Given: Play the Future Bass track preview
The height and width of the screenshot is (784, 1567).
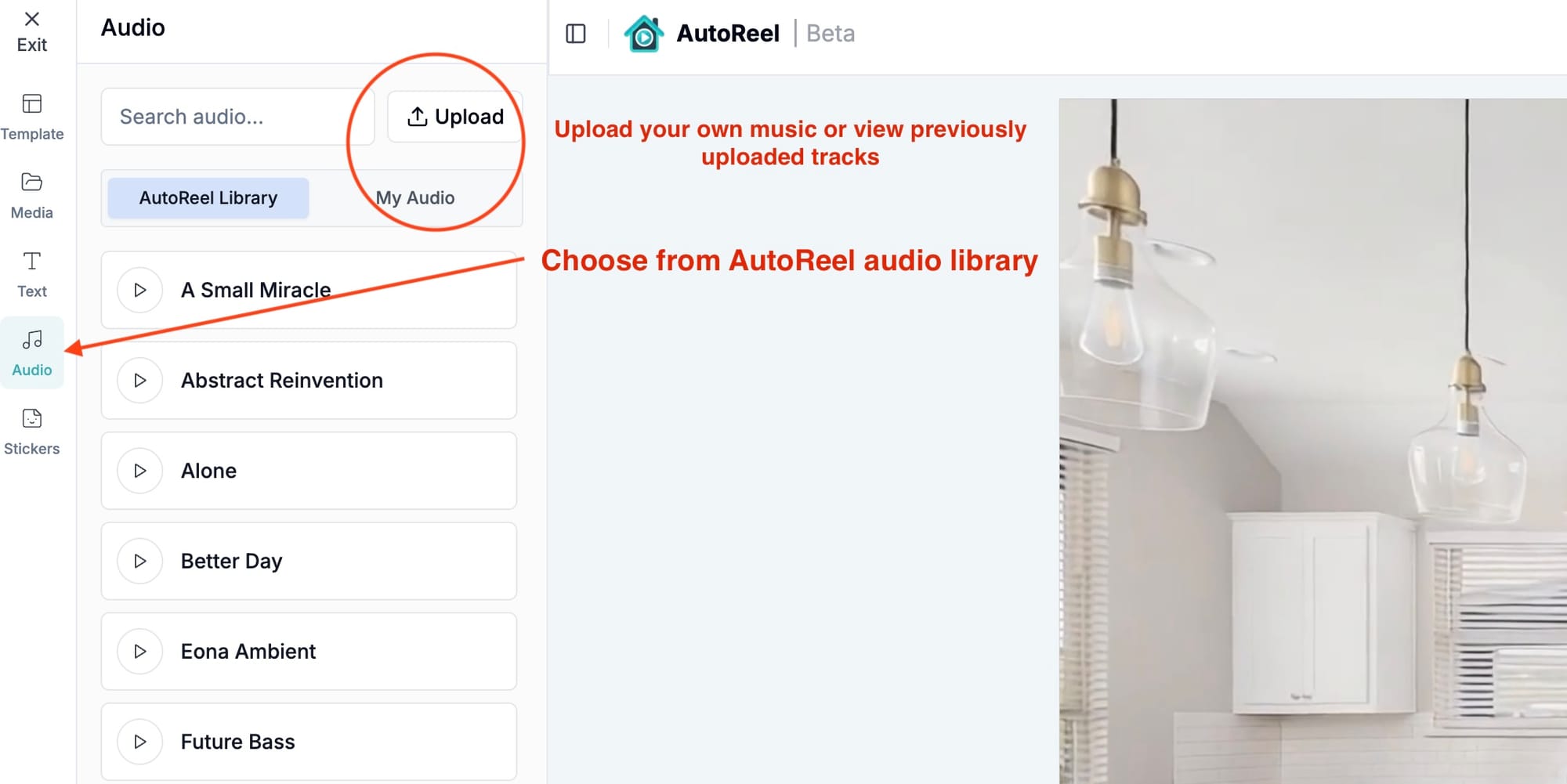Looking at the screenshot, I should 140,742.
